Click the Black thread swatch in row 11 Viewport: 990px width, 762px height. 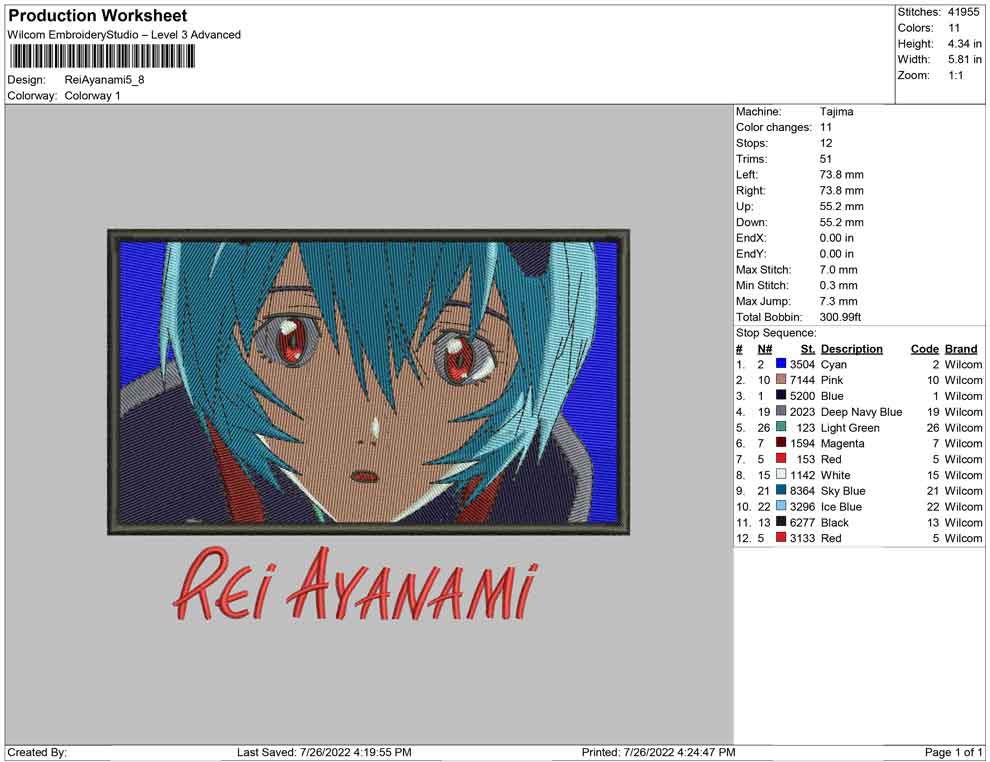click(x=781, y=522)
